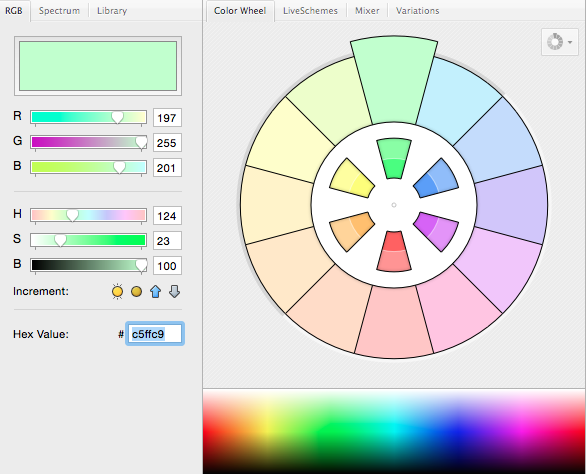Screen dimensions: 586x474
Task: Click the dim sun increment icon
Action: point(137,292)
